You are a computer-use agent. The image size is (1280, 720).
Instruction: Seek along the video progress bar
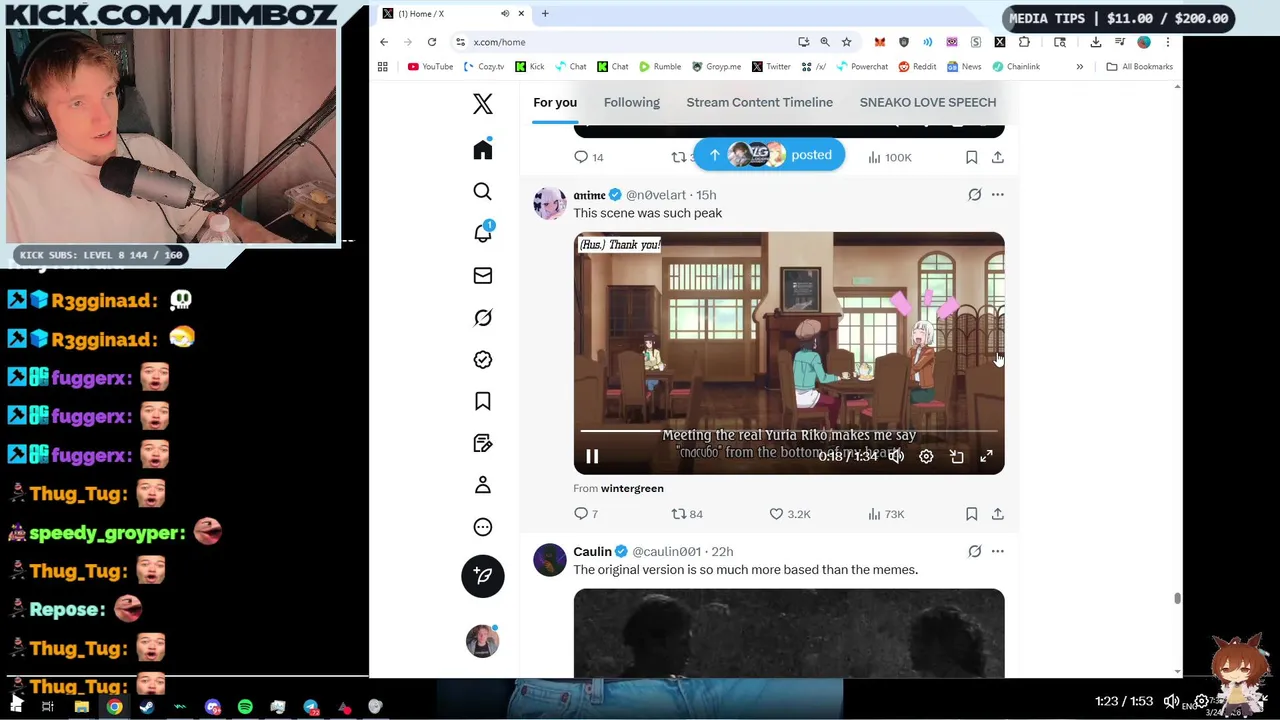(789, 432)
